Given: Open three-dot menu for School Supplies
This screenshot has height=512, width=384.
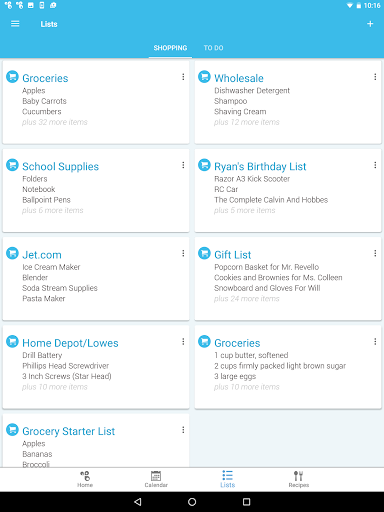Looking at the screenshot, I should tap(183, 165).
